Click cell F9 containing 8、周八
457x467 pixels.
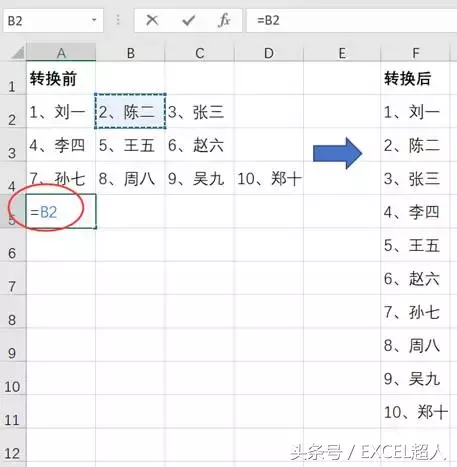[x=416, y=345]
